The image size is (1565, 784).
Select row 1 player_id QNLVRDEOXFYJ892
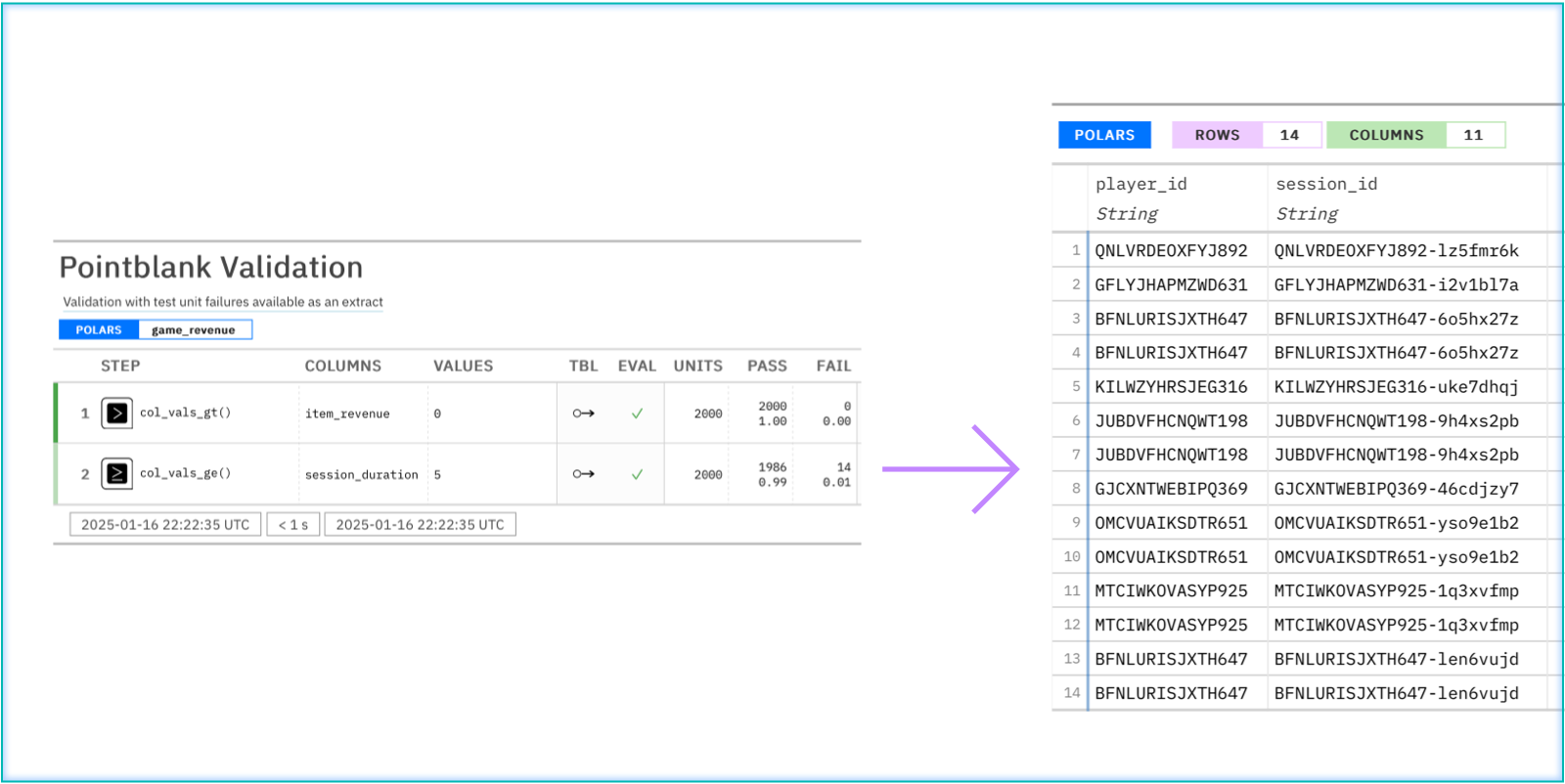tap(1171, 250)
